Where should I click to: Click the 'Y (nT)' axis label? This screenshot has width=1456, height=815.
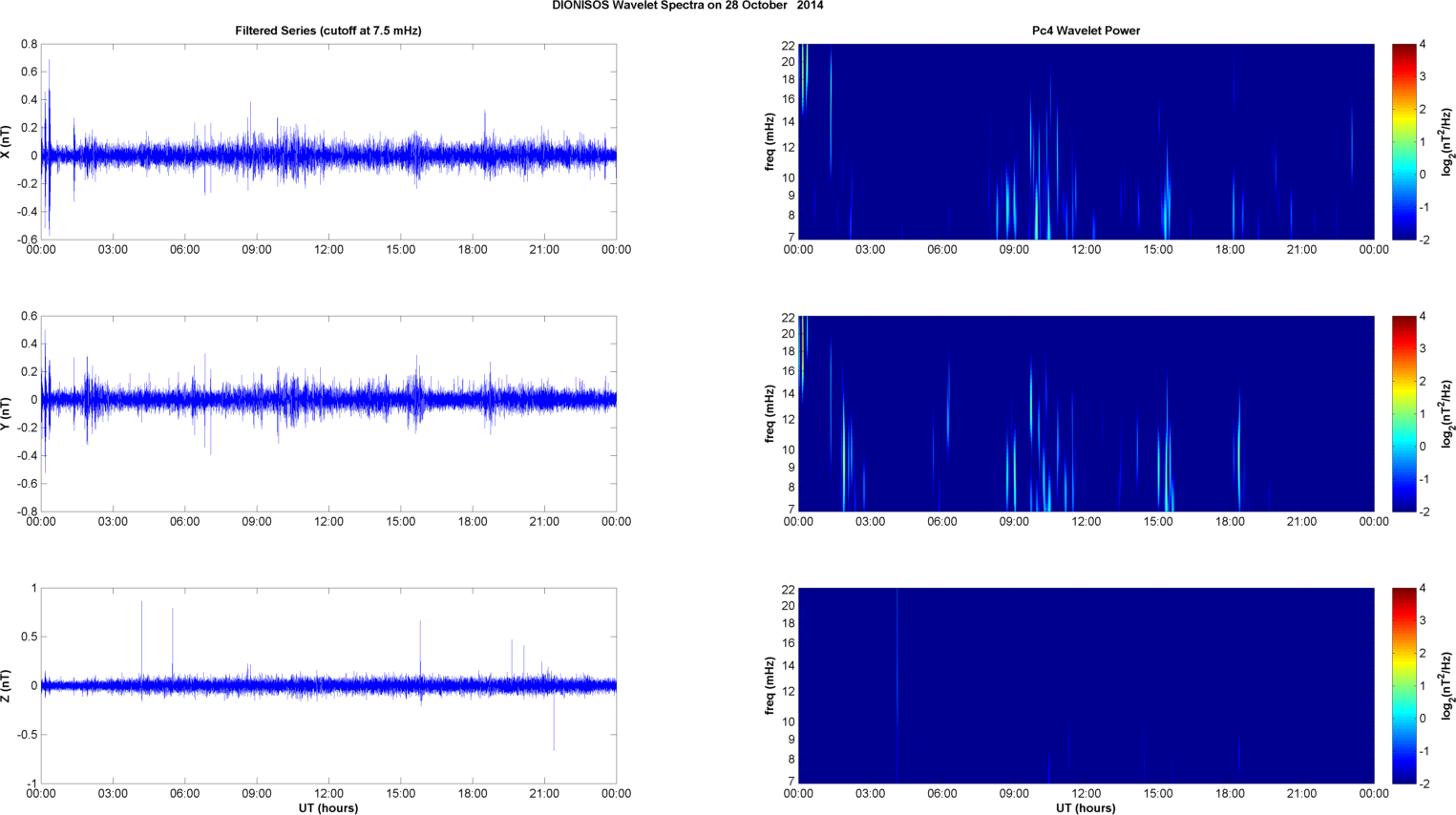click(x=6, y=413)
